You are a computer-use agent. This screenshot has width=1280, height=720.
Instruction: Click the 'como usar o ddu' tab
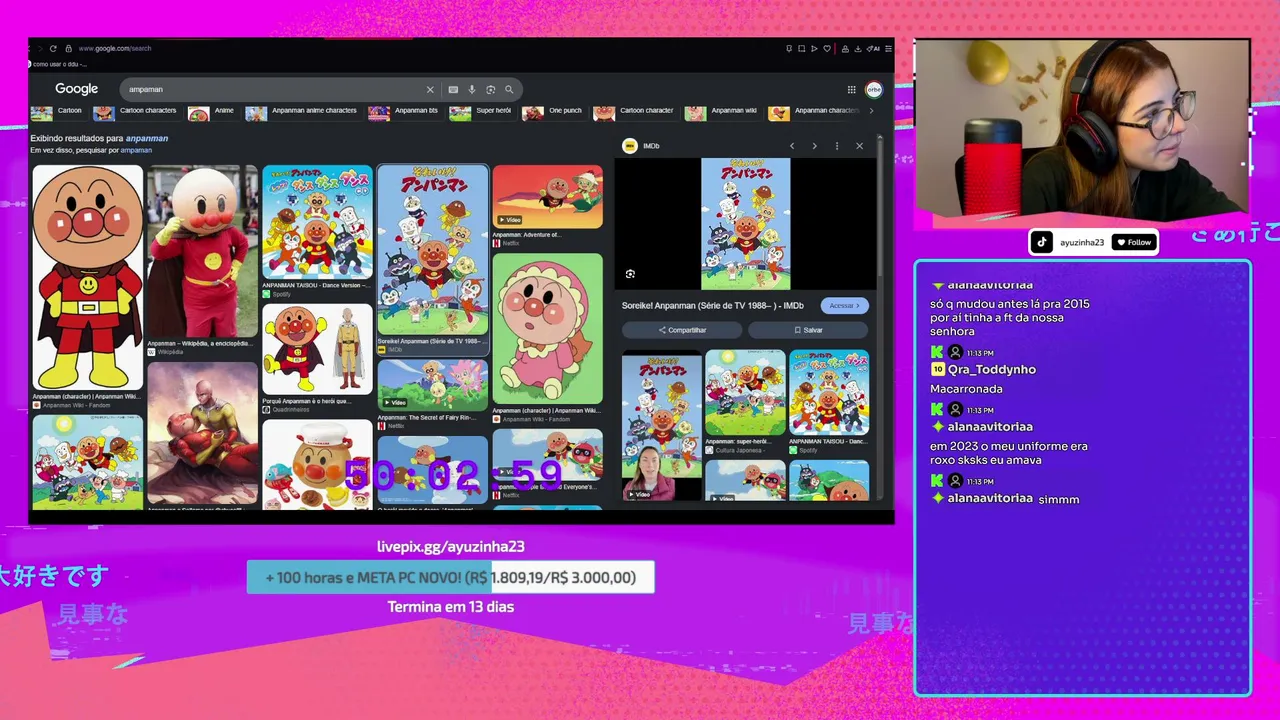59,64
